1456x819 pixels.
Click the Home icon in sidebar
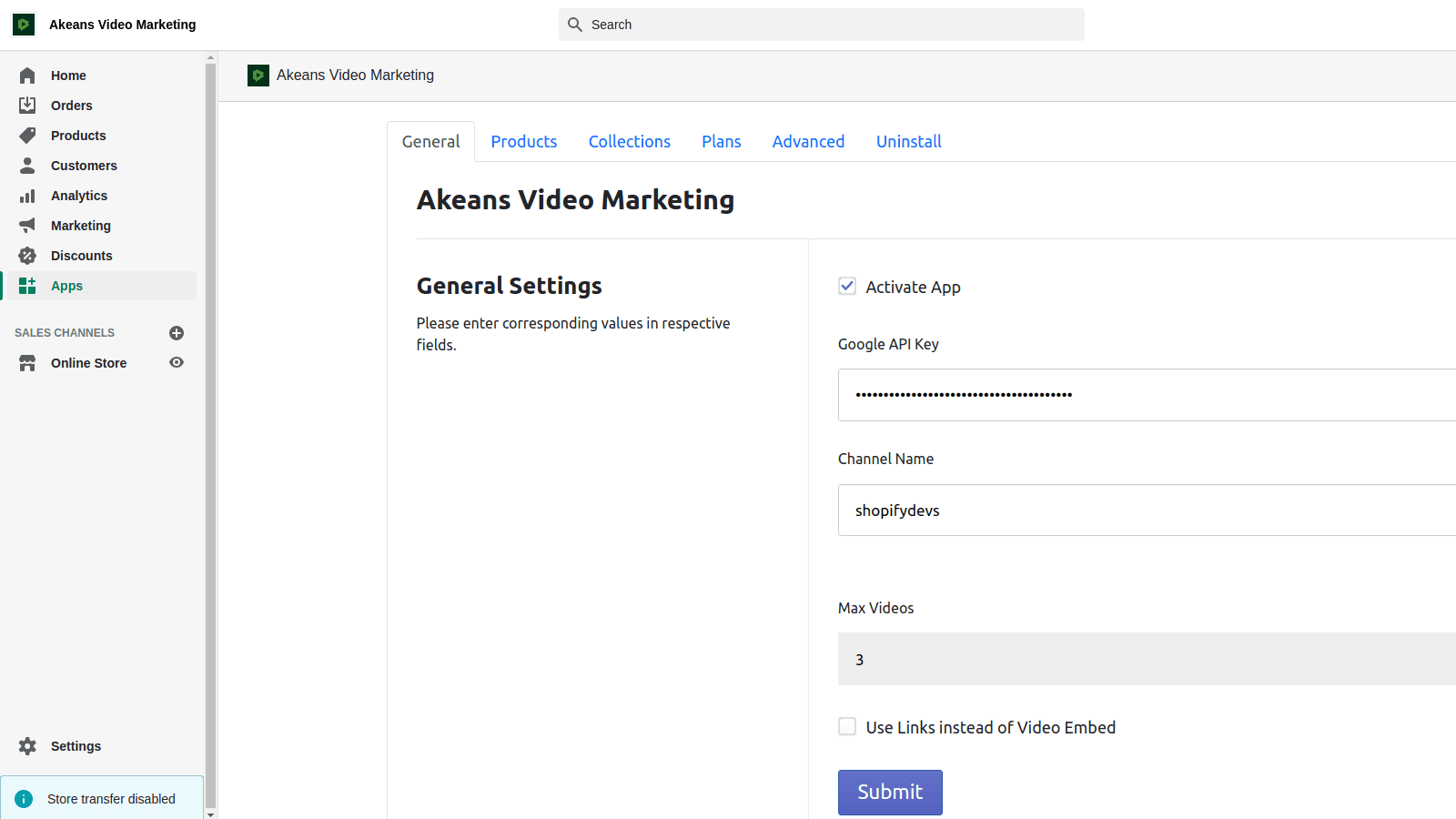click(x=27, y=76)
